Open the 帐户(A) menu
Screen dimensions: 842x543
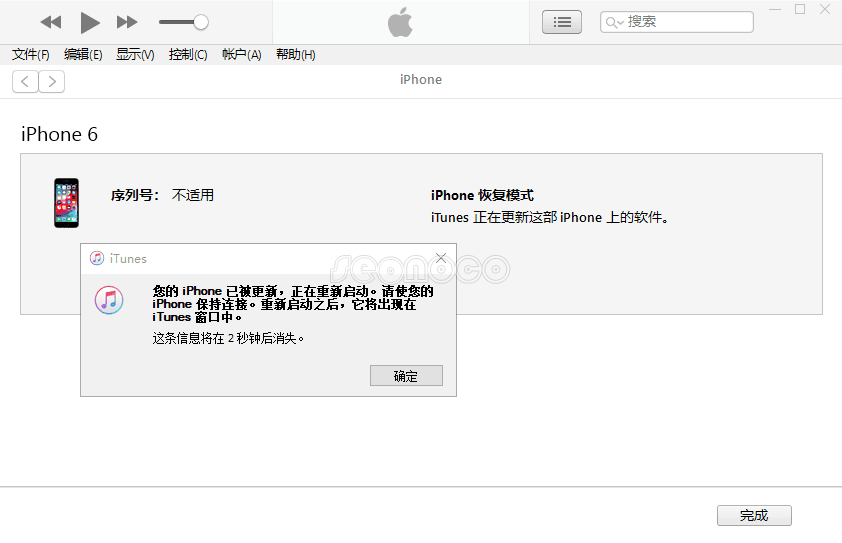(x=241, y=55)
